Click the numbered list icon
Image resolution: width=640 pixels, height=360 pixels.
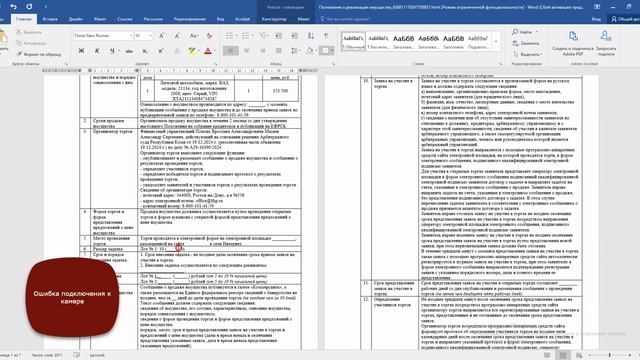pyautogui.click(x=246, y=36)
